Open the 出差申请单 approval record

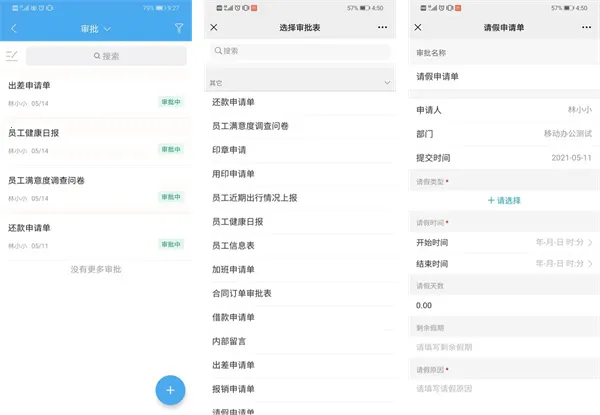coord(96,94)
